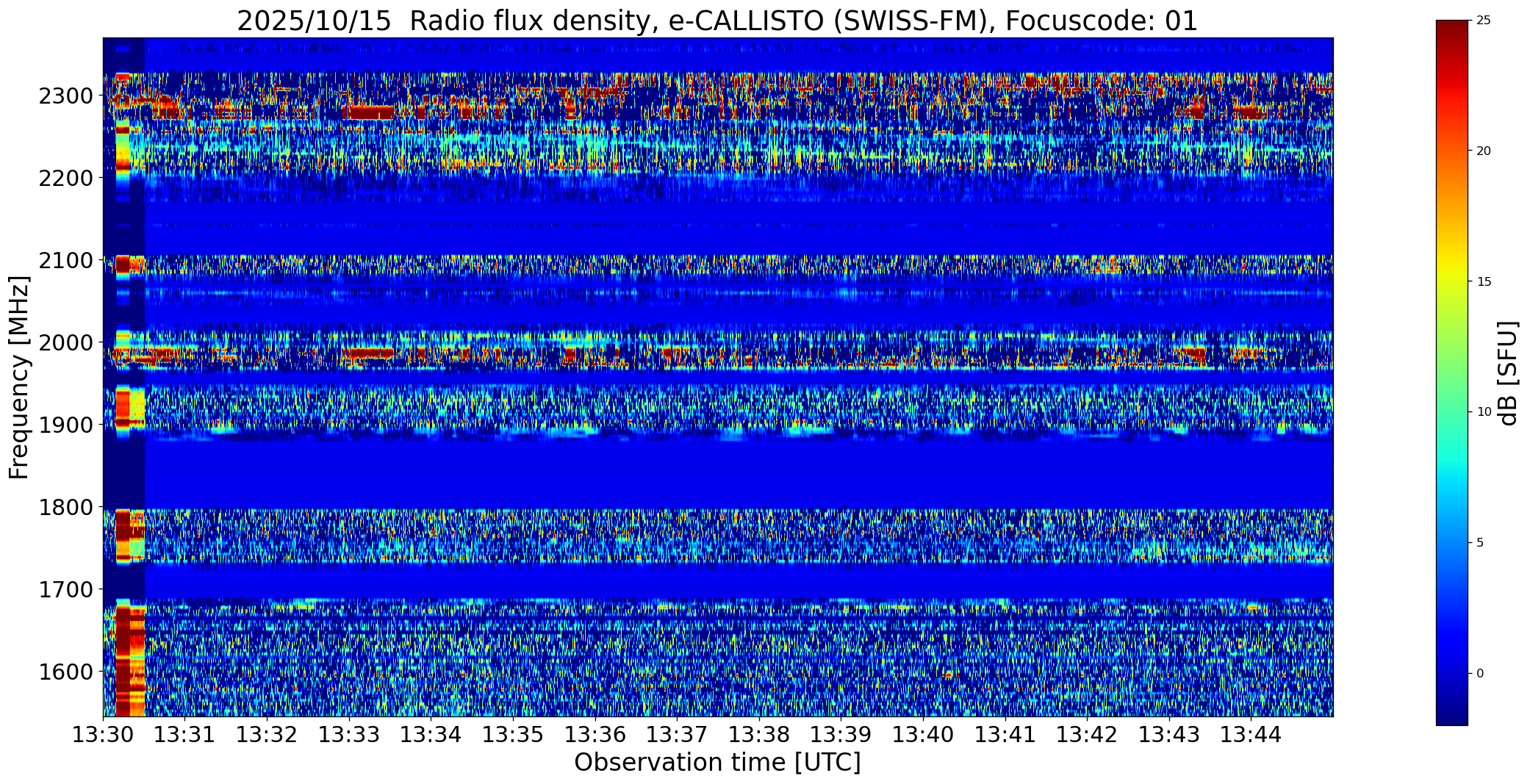
Task: Click the 2300 frequency tick label
Action: pos(67,96)
